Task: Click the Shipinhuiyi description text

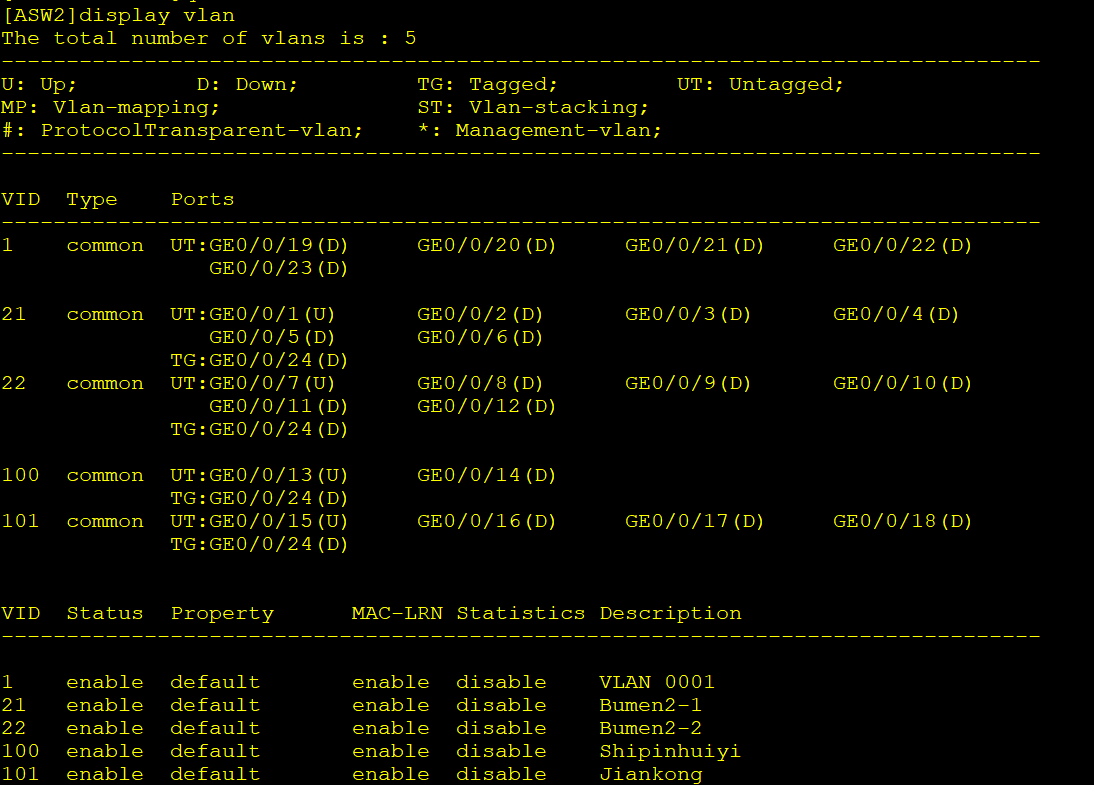Action: (670, 752)
